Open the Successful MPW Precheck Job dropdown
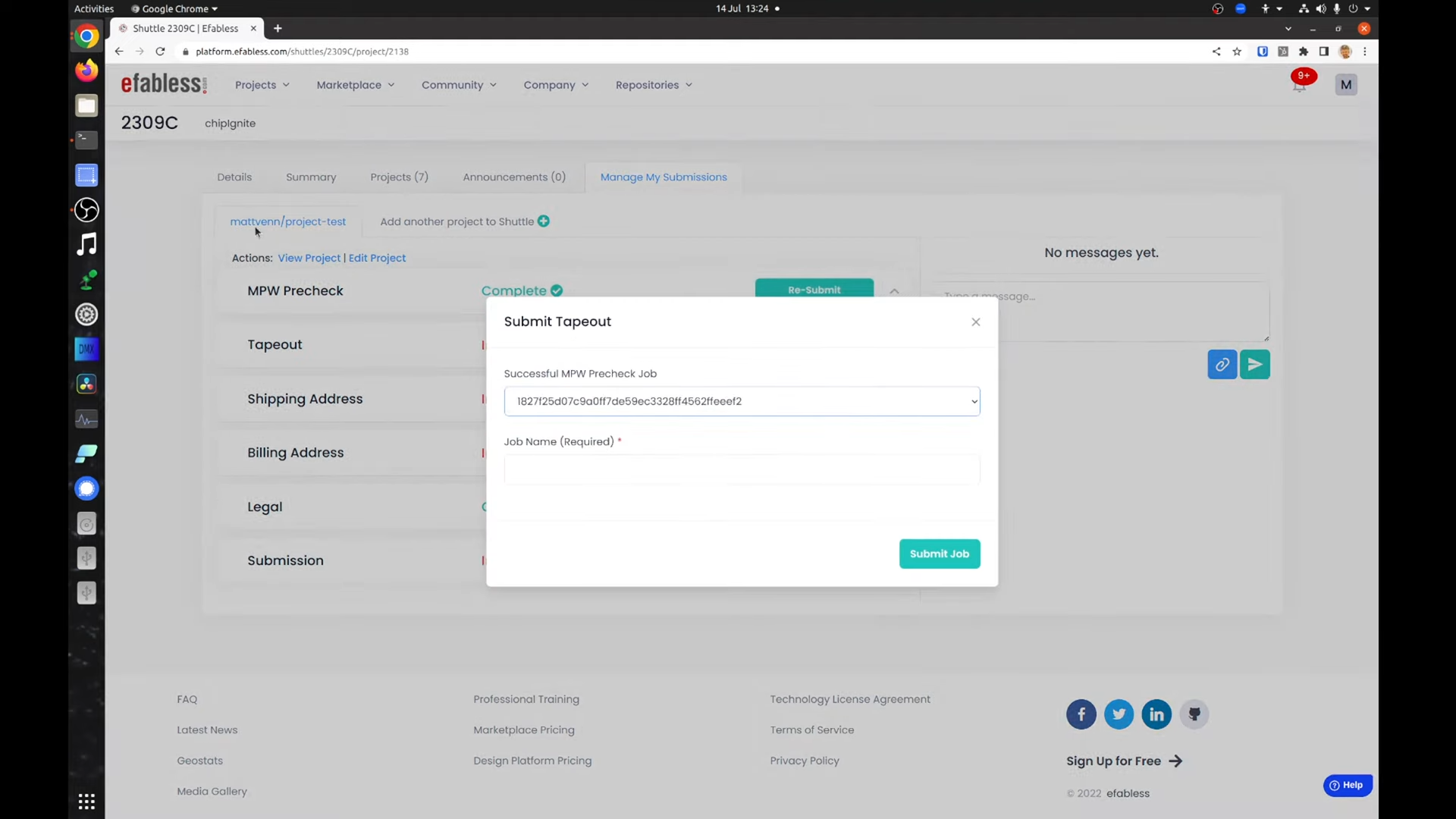The image size is (1456, 819). (x=742, y=401)
